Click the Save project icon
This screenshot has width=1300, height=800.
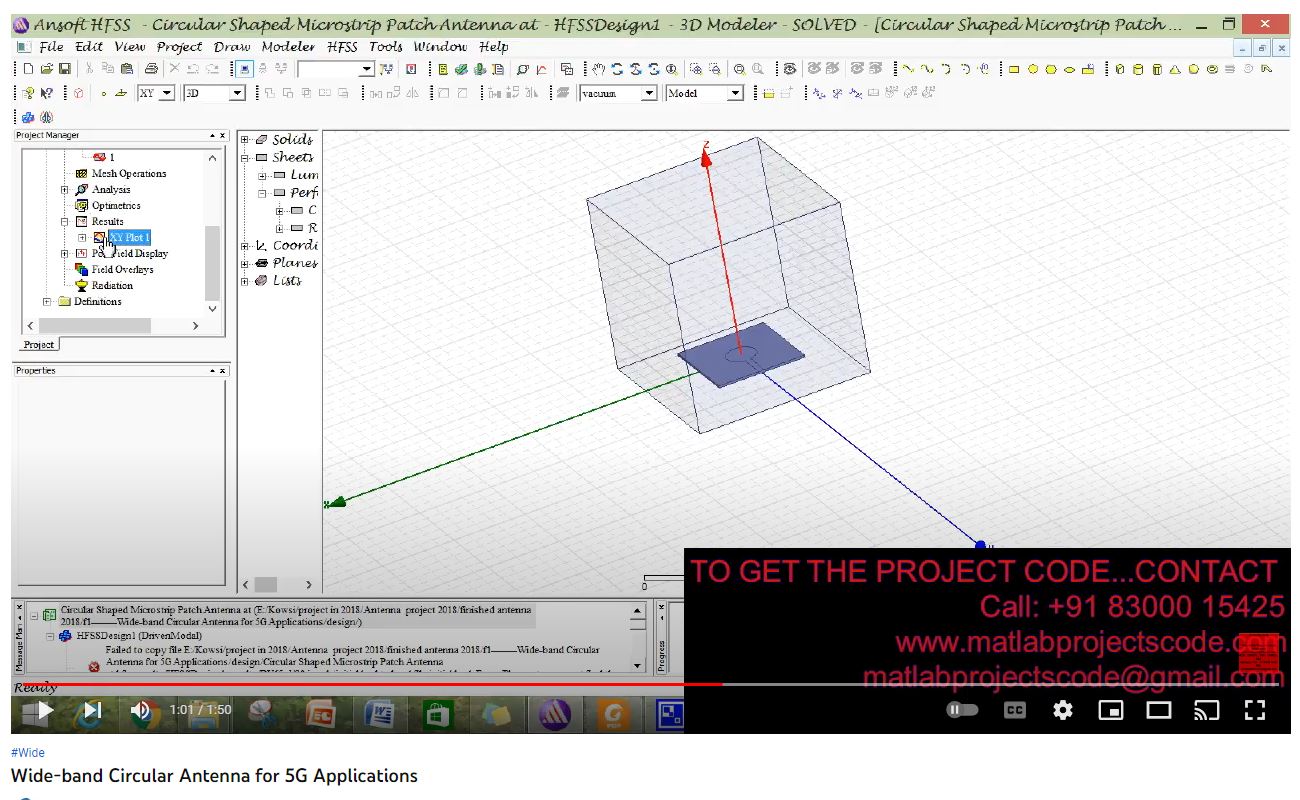point(65,69)
